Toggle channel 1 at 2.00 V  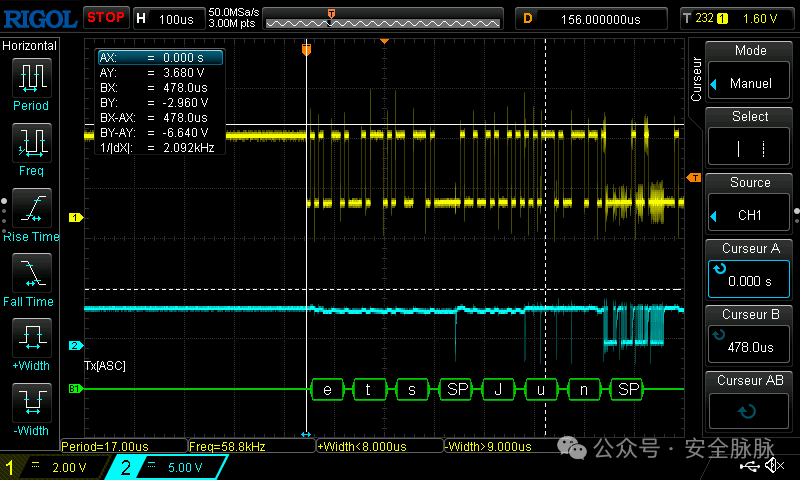(x=54, y=467)
